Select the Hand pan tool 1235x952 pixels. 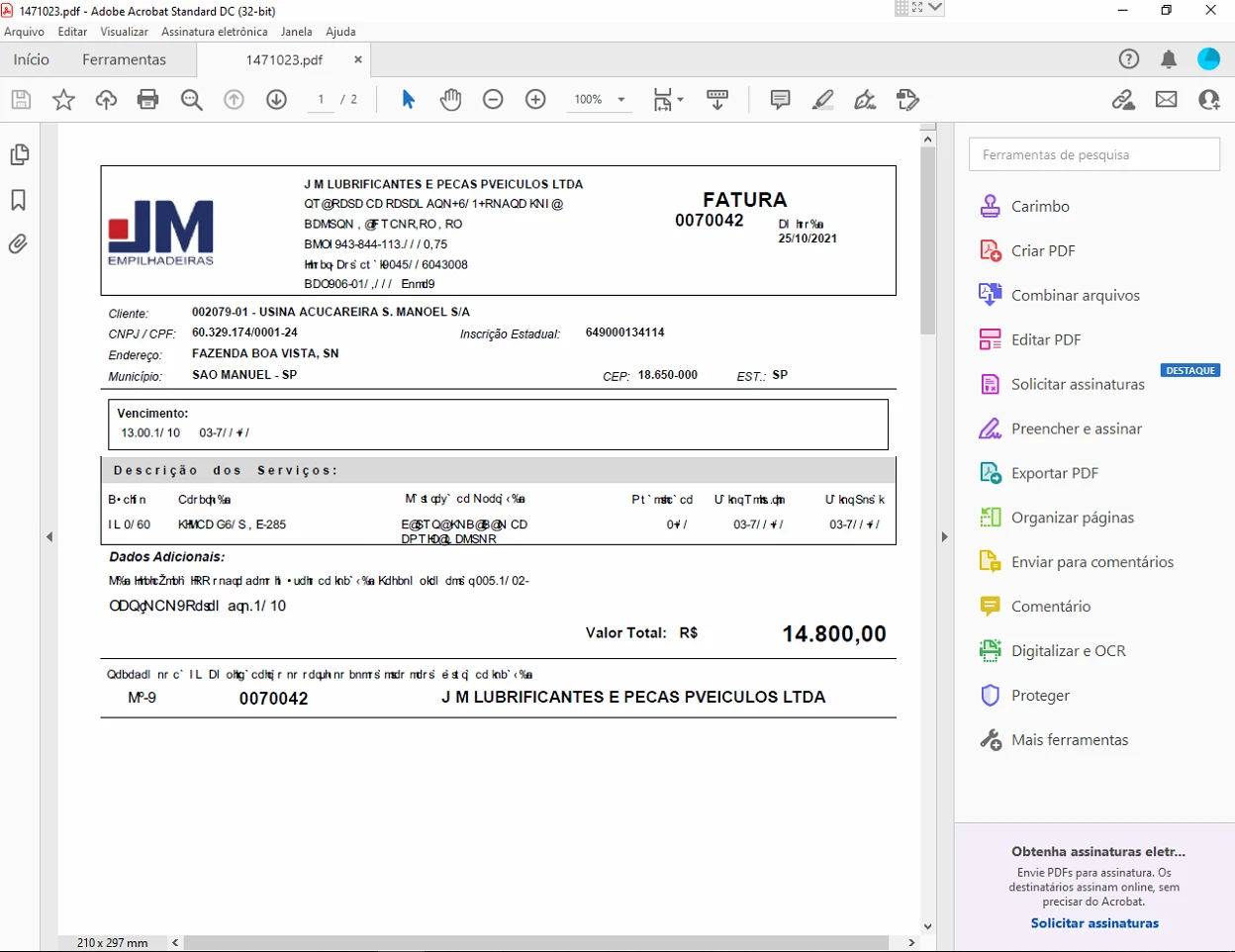click(x=450, y=100)
